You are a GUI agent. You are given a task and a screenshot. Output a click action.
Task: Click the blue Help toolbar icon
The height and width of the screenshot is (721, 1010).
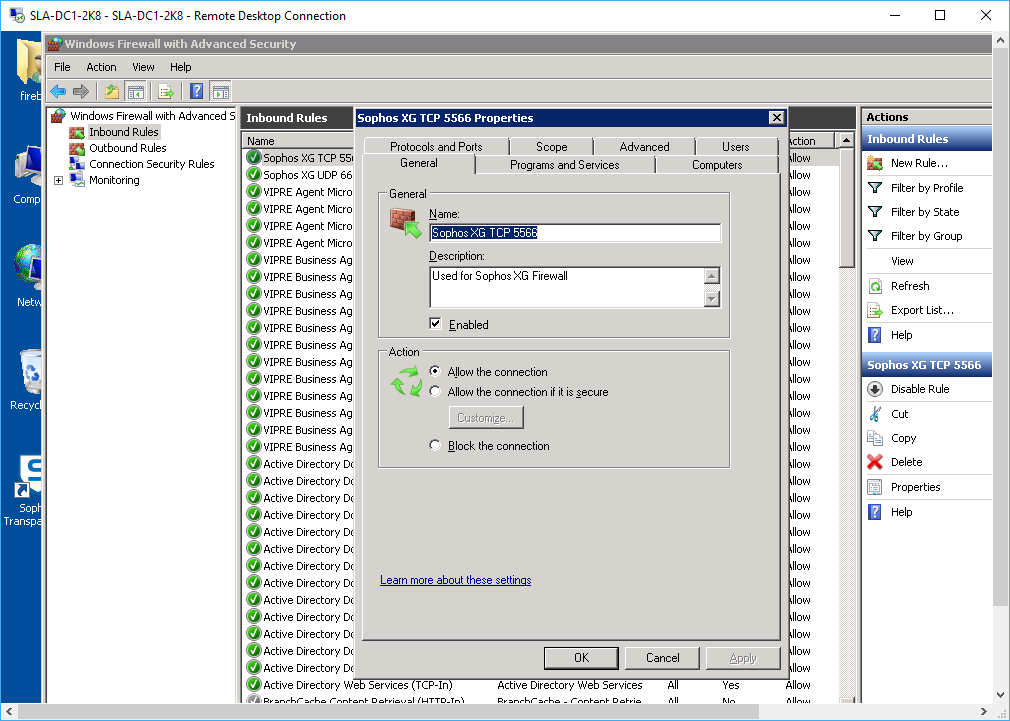(196, 91)
